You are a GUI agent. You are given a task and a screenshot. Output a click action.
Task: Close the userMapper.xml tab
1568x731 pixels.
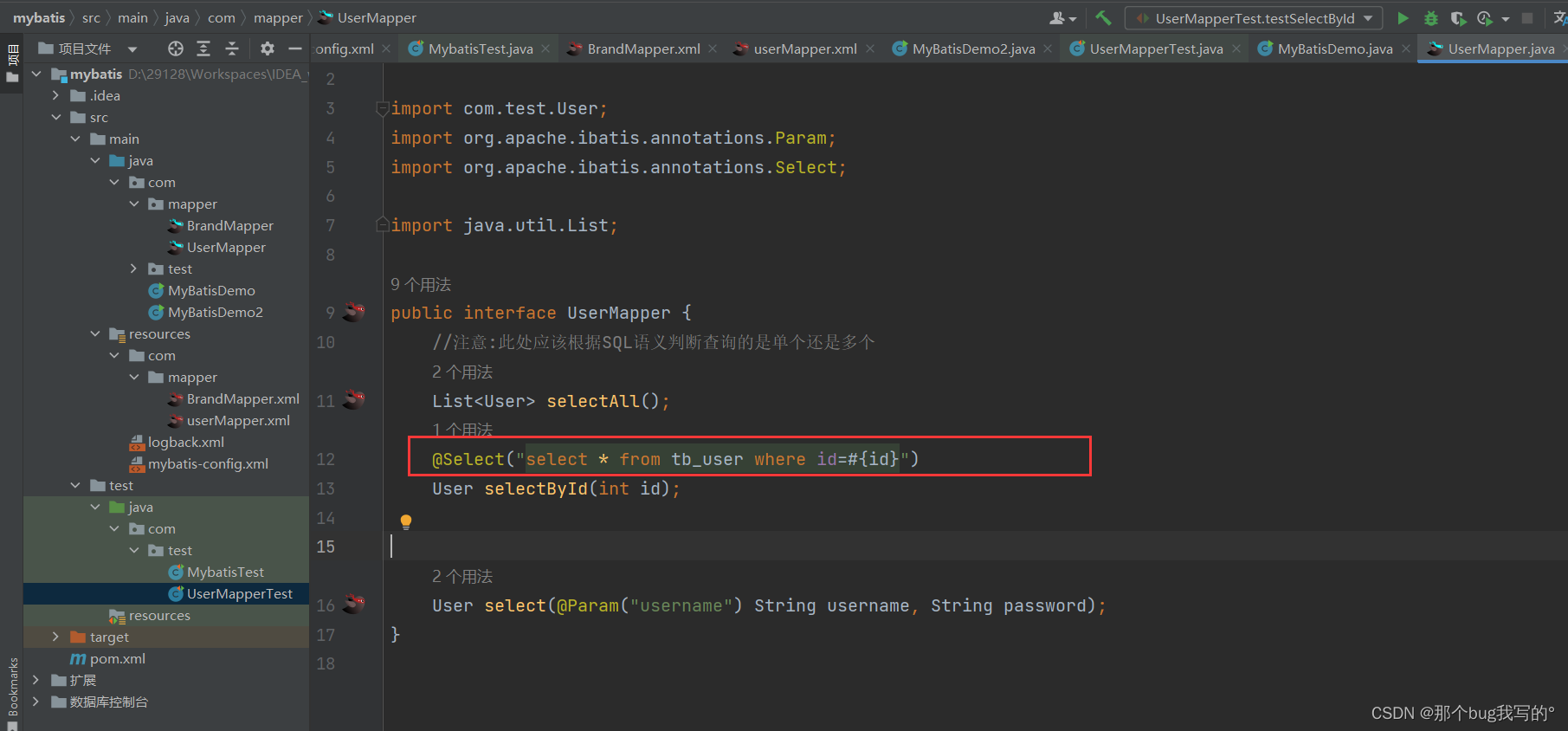(x=870, y=49)
